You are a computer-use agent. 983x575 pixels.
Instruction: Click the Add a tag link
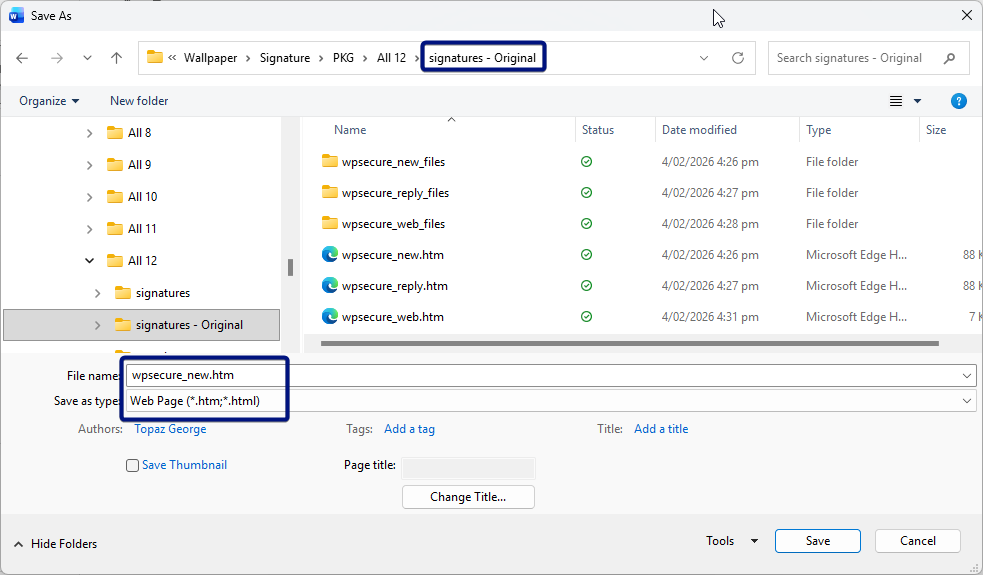tap(409, 429)
